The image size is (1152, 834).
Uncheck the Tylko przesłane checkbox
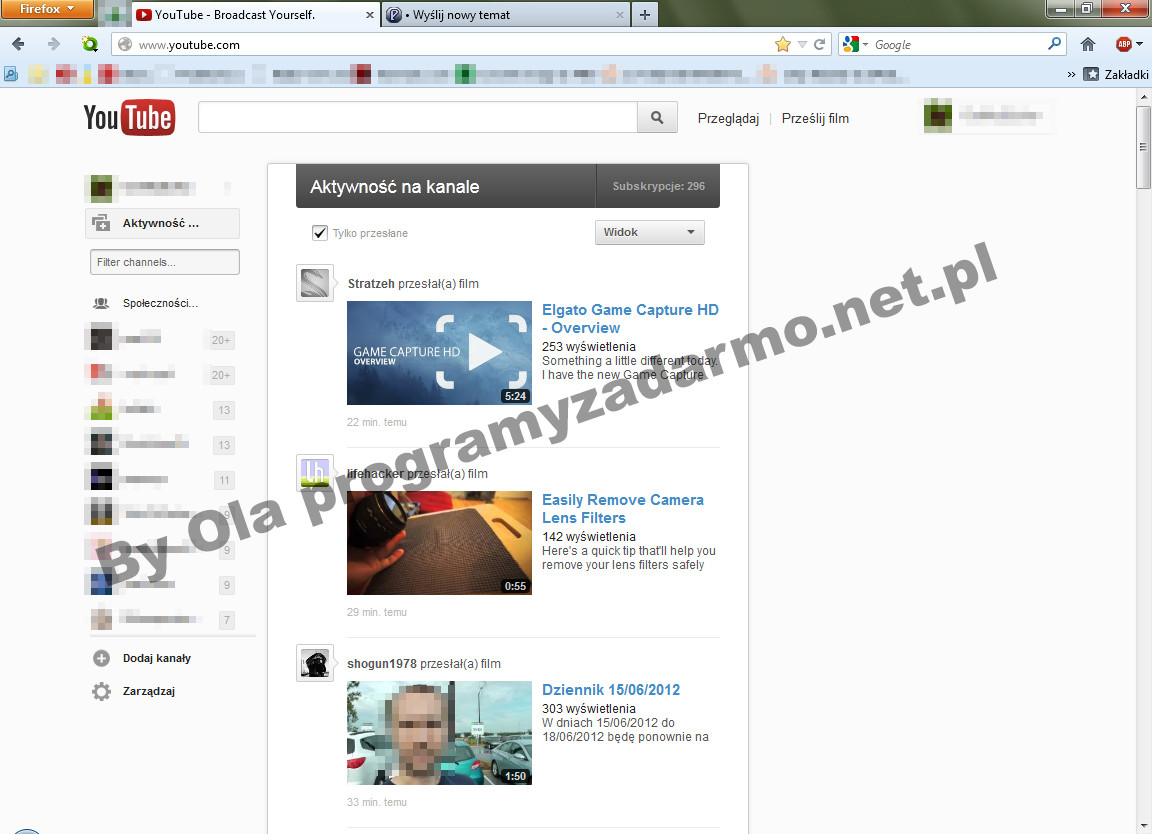point(320,233)
